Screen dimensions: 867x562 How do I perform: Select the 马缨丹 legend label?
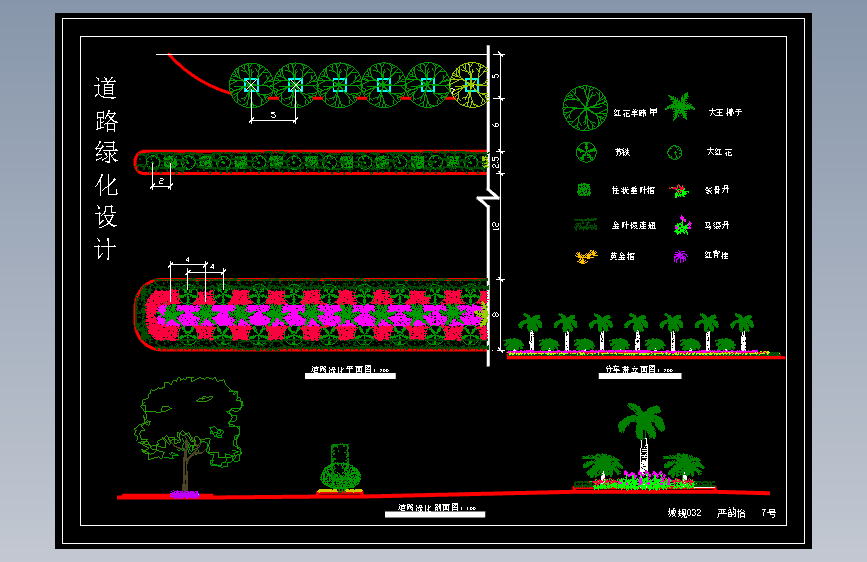tap(717, 225)
